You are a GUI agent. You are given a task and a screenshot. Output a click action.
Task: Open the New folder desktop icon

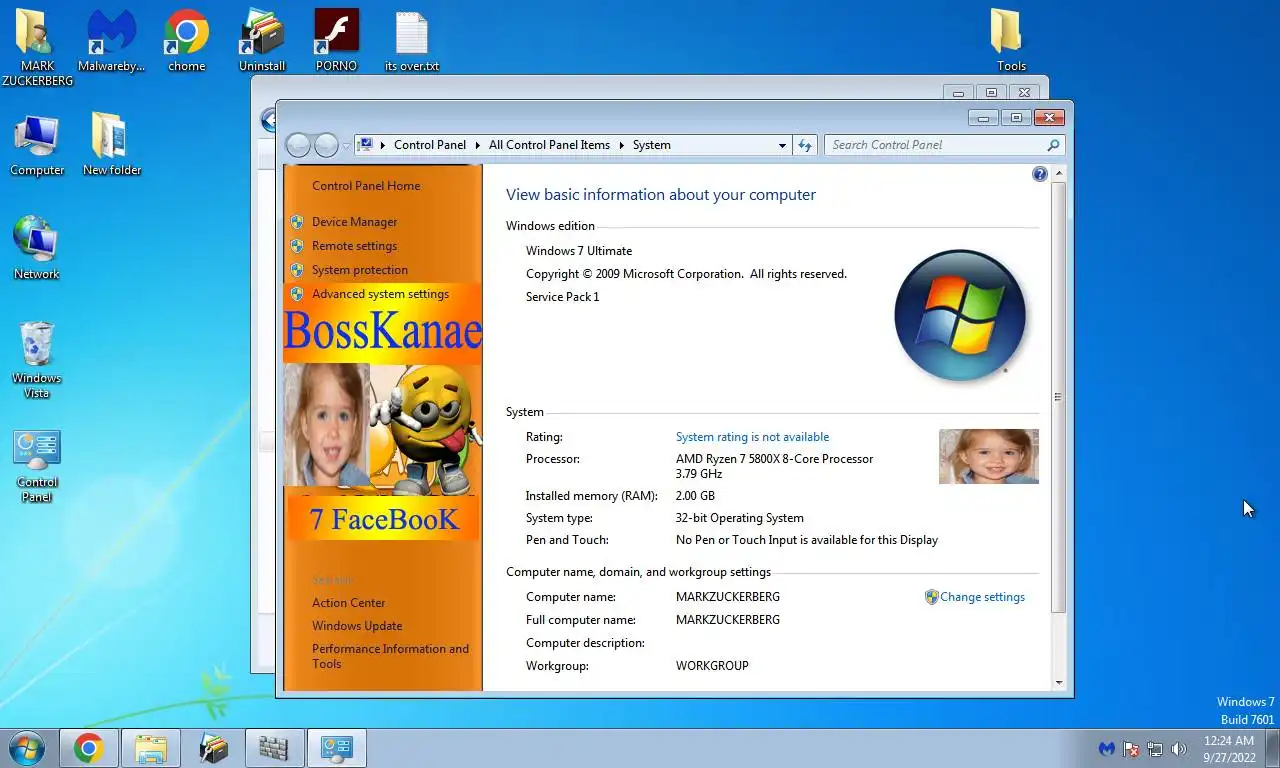click(x=111, y=146)
